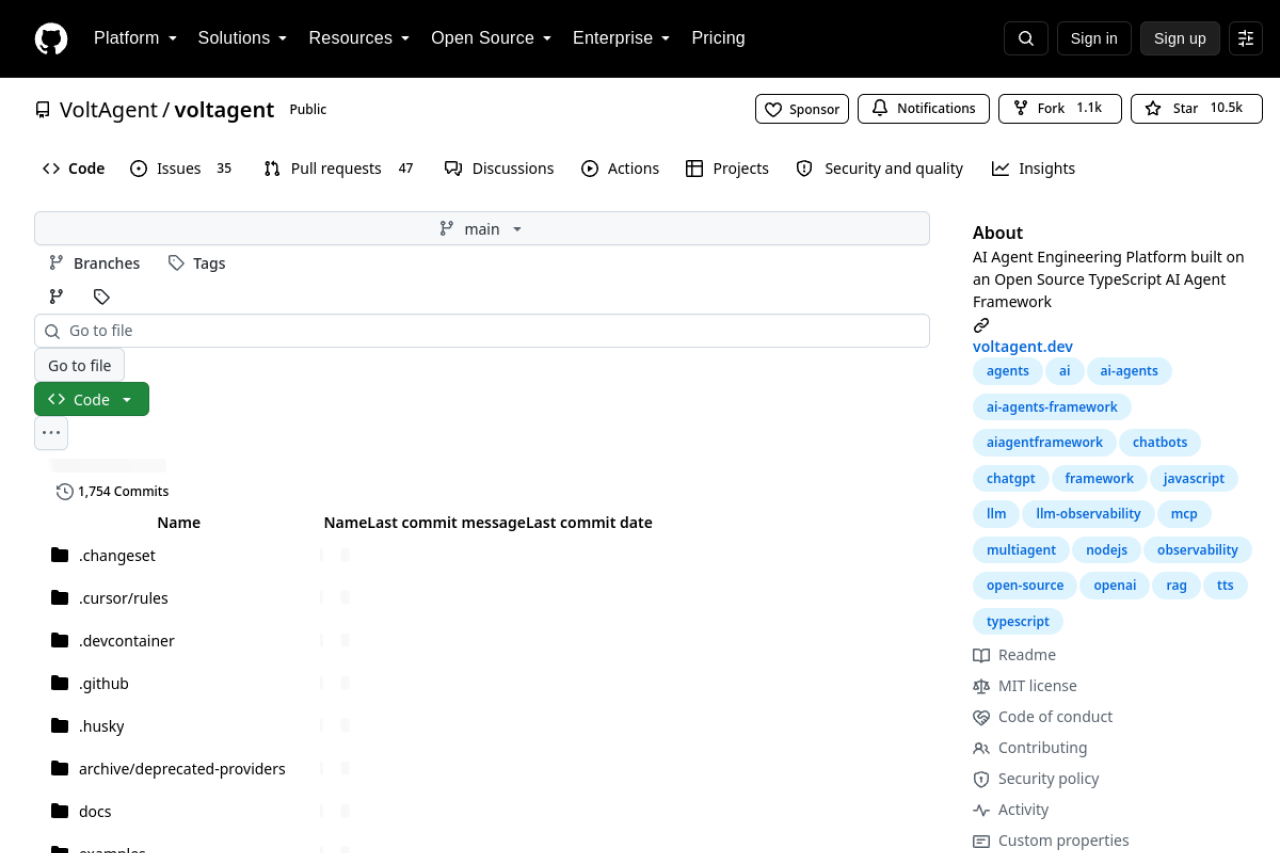Screen dimensions: 1280x853
Task: Open the search magnifier icon in header
Action: (x=1026, y=38)
